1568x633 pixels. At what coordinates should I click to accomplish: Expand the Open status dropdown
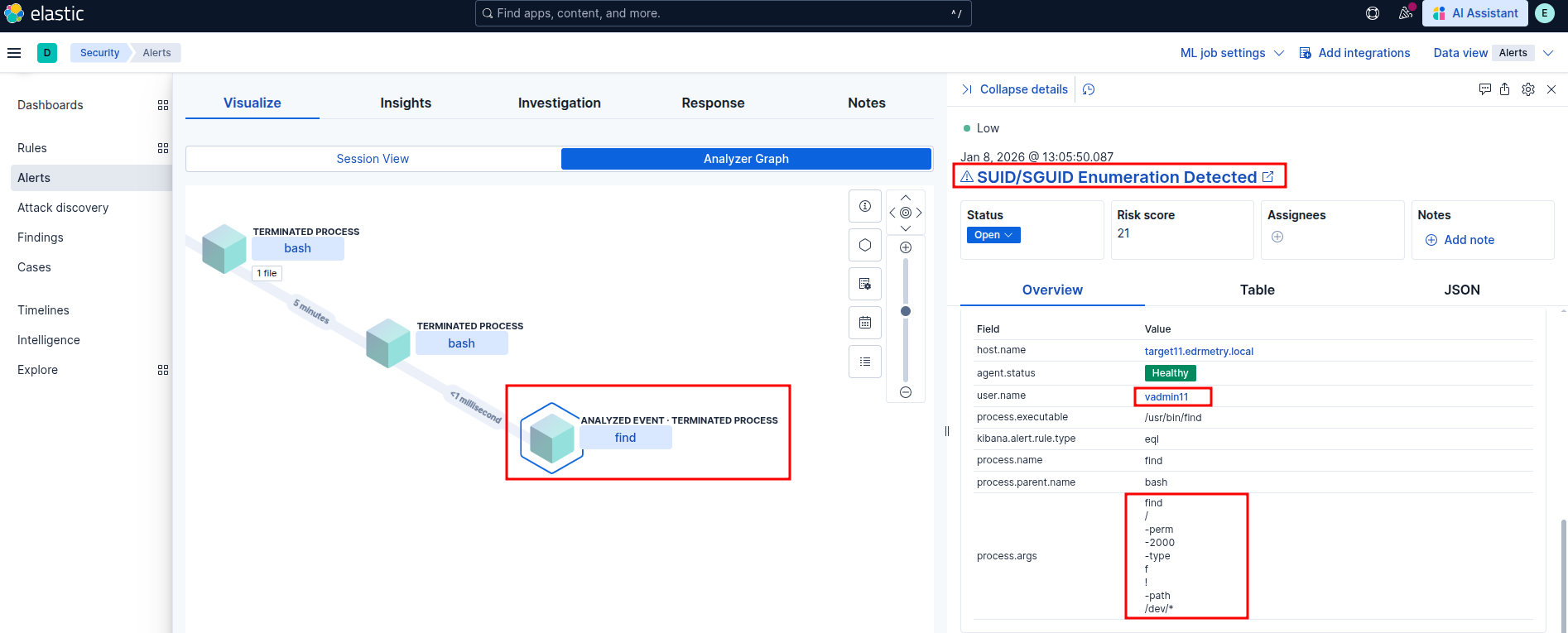(993, 235)
